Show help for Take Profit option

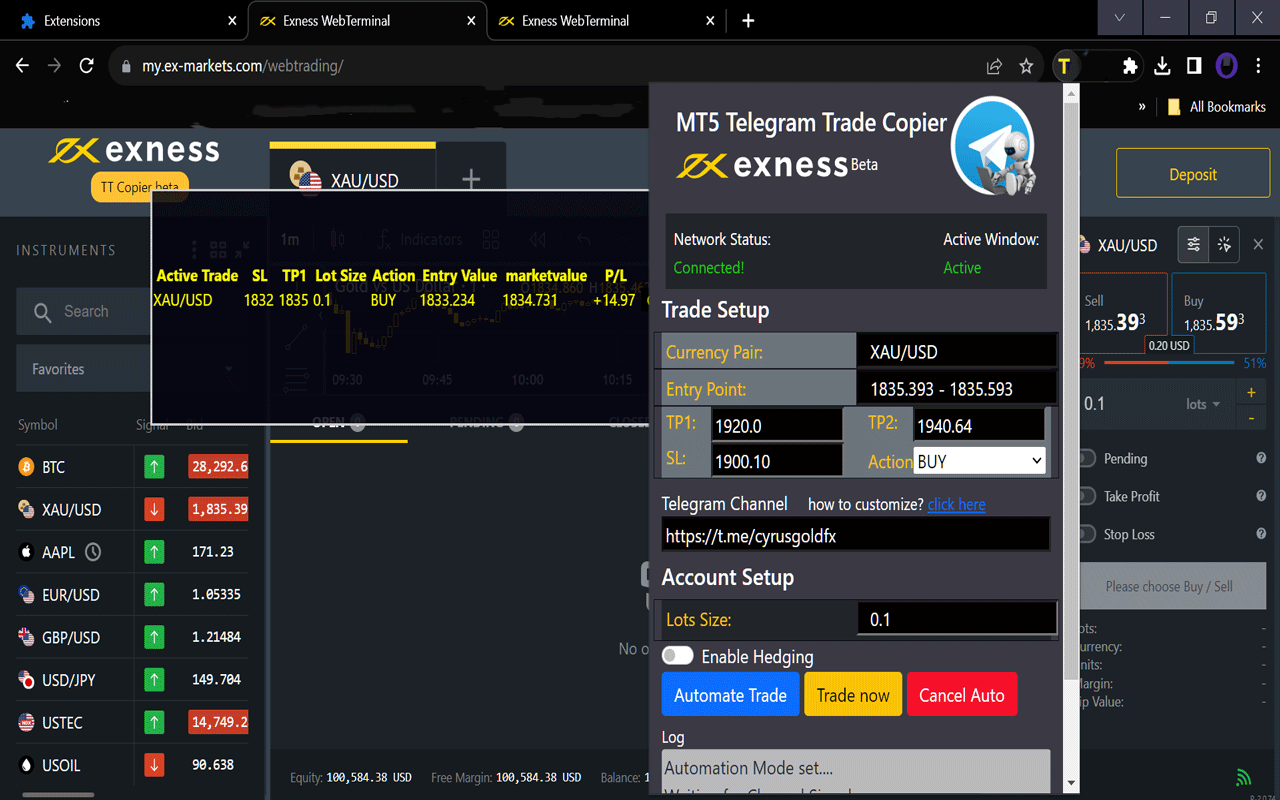(1261, 496)
